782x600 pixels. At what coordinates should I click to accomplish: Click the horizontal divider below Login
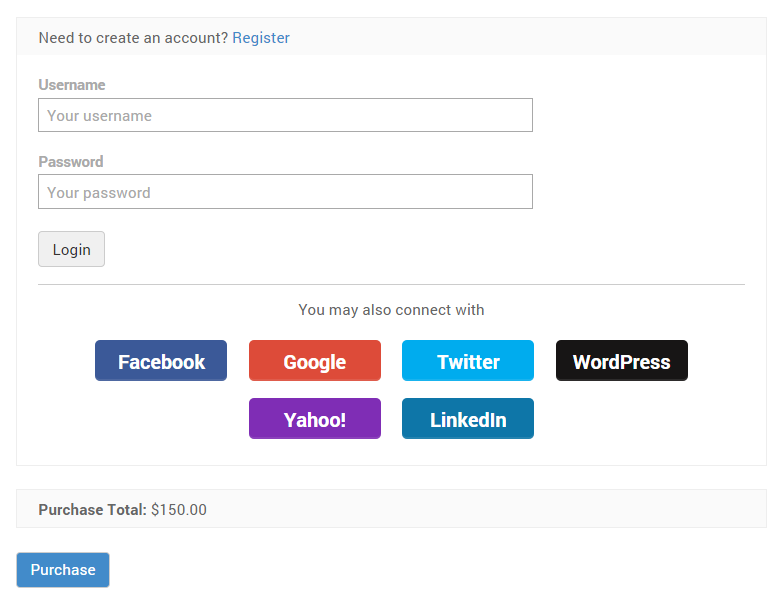pos(391,285)
